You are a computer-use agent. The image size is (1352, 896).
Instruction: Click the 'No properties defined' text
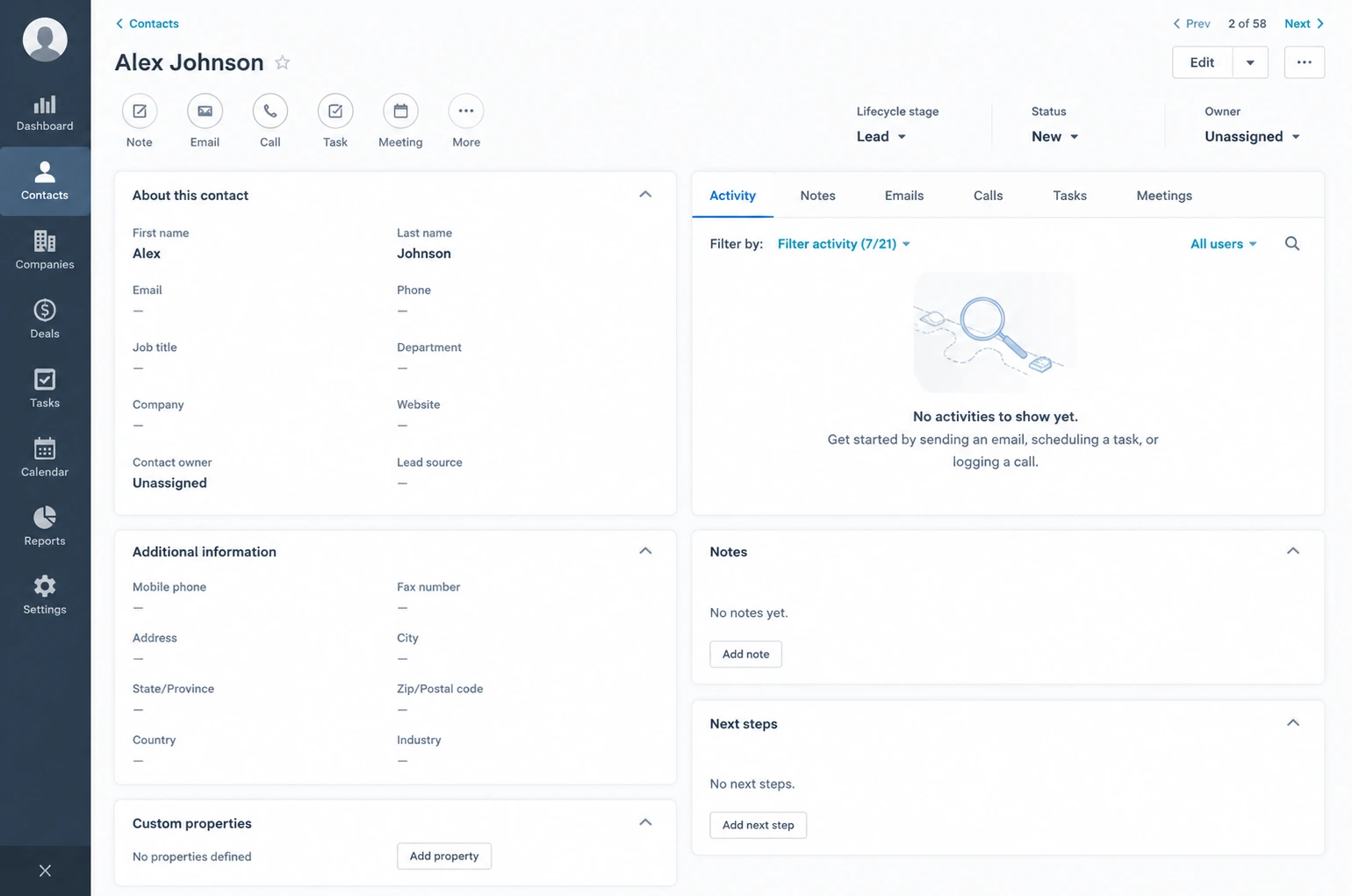[x=191, y=857]
